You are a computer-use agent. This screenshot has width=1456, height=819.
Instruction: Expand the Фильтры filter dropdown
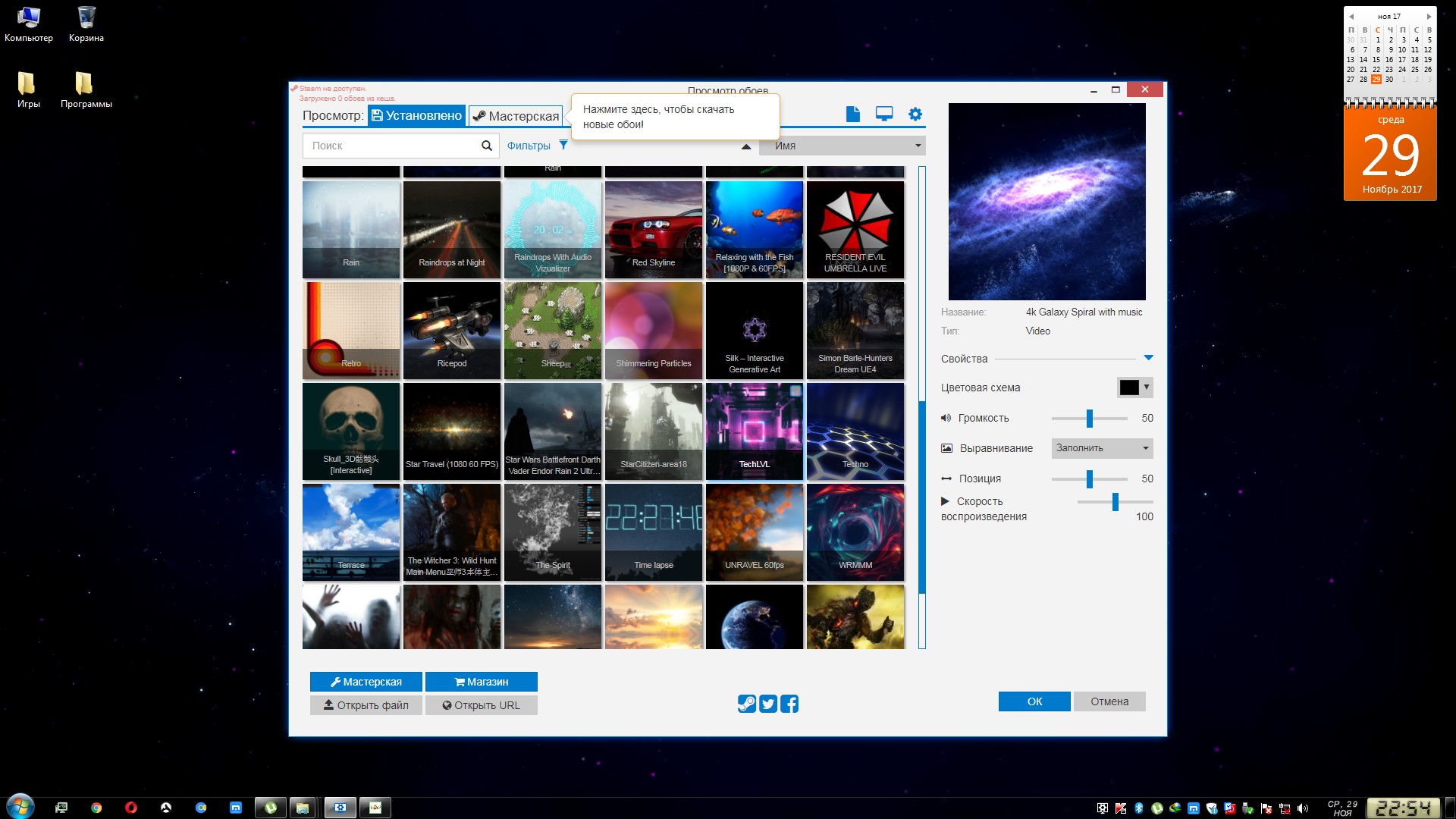tap(539, 145)
